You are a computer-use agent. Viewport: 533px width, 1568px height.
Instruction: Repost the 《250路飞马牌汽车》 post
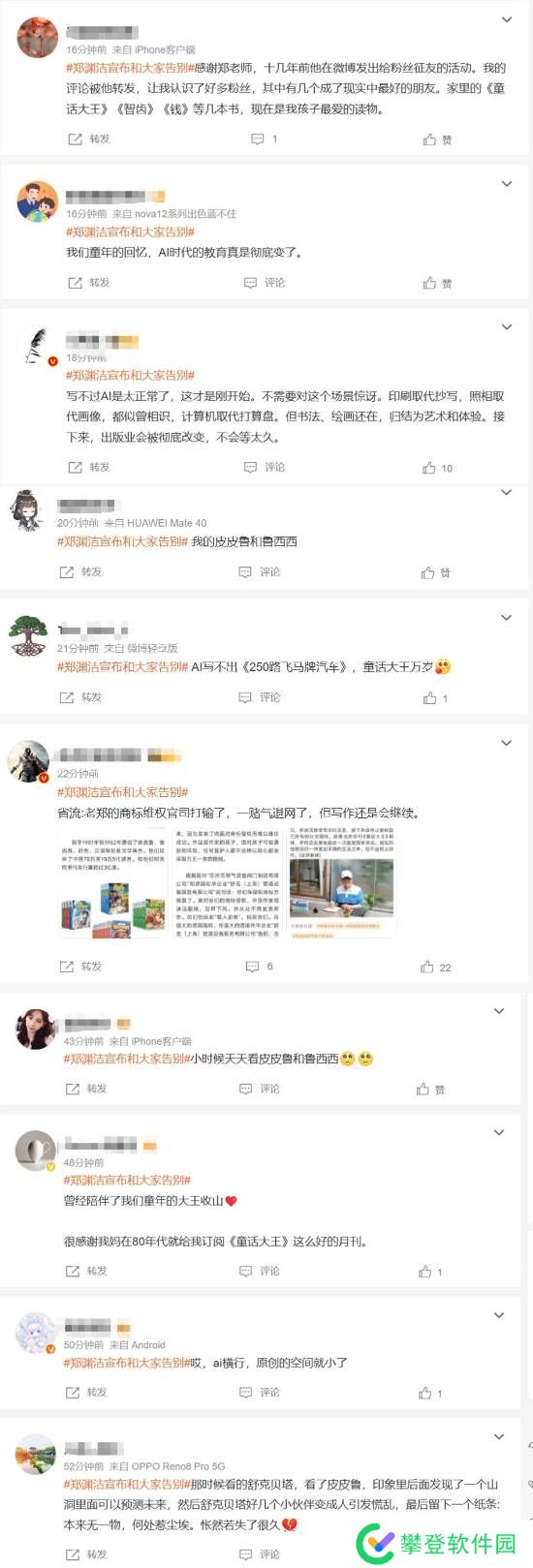point(80,697)
